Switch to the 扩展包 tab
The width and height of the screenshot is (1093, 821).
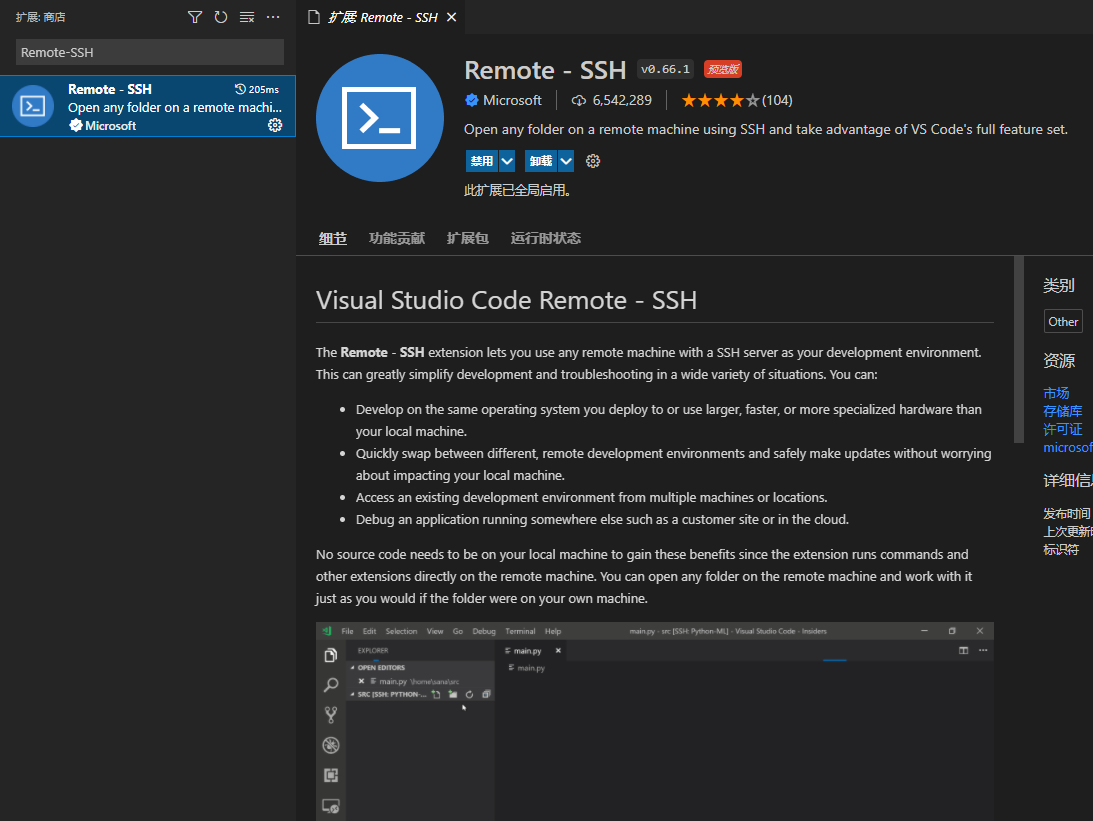(x=468, y=238)
